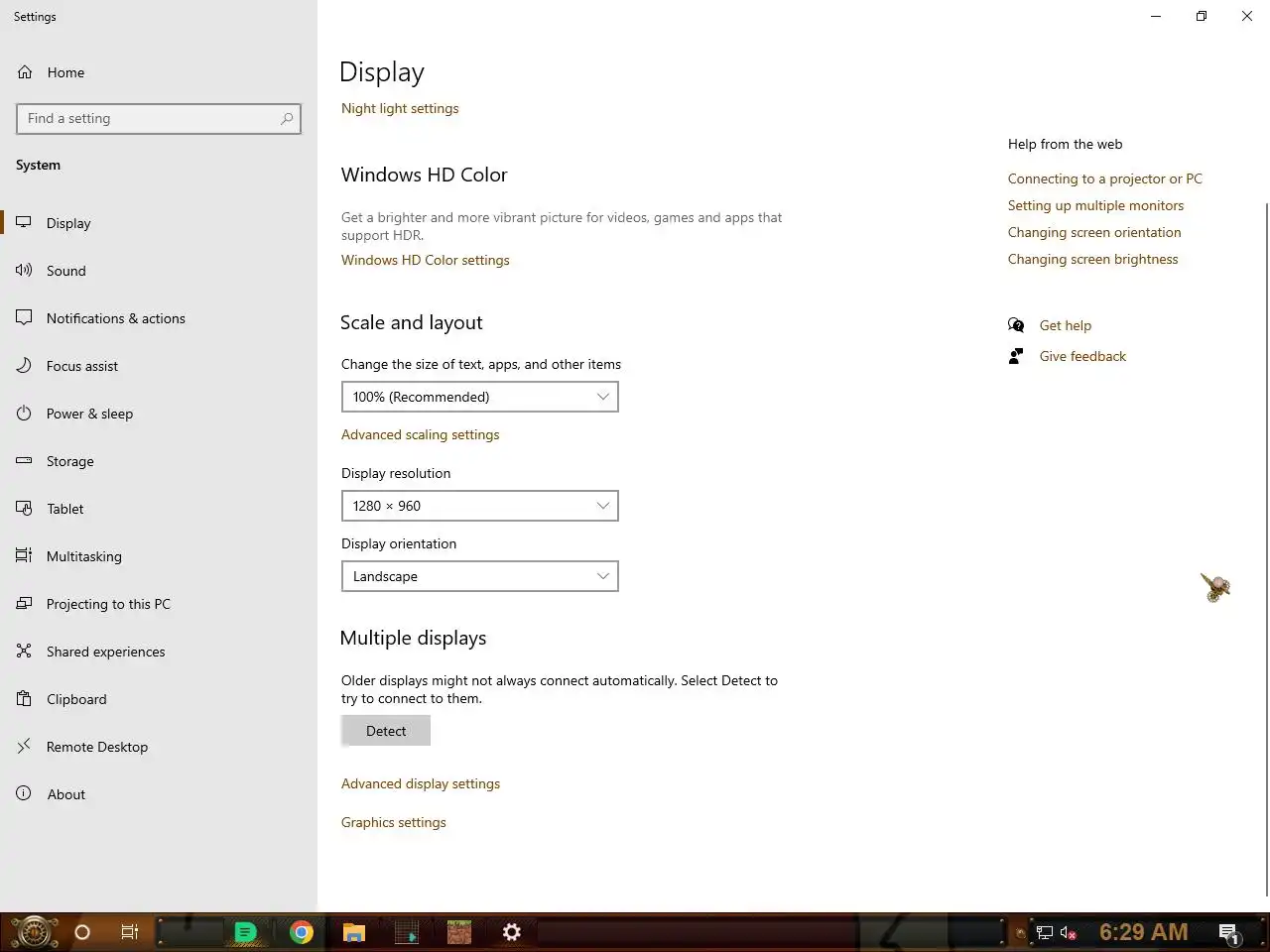The width and height of the screenshot is (1270, 952).
Task: Expand the 100% (Recommended) scale dropdown
Action: (x=480, y=397)
